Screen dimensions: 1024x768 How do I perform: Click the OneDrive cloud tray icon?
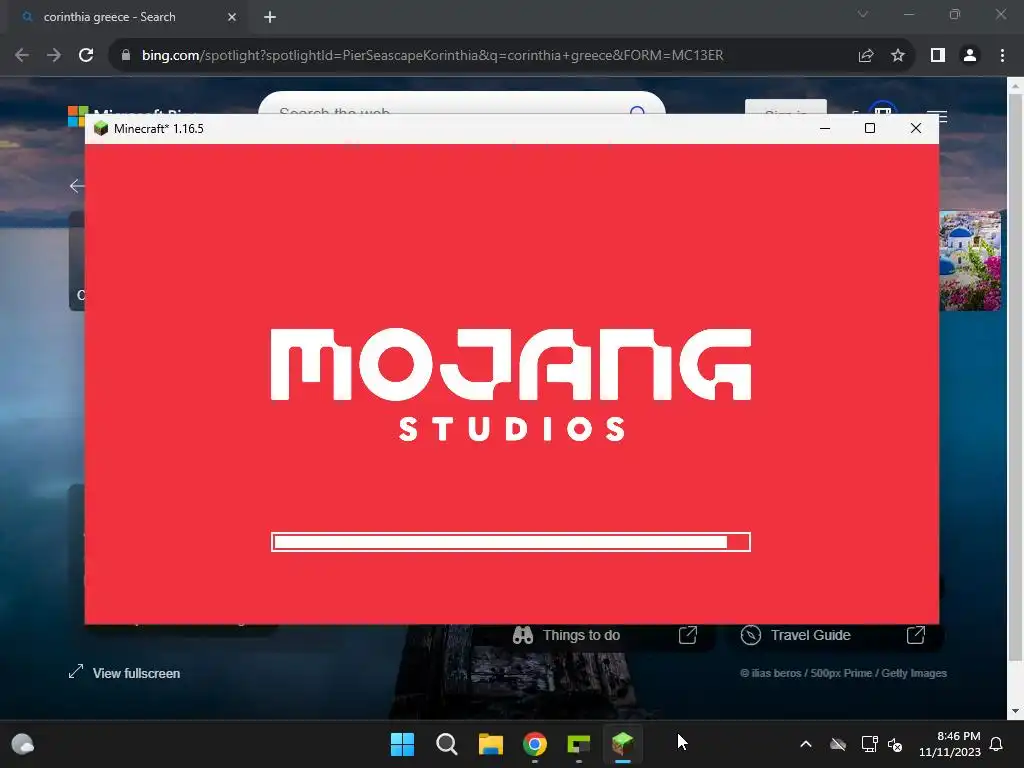click(838, 744)
